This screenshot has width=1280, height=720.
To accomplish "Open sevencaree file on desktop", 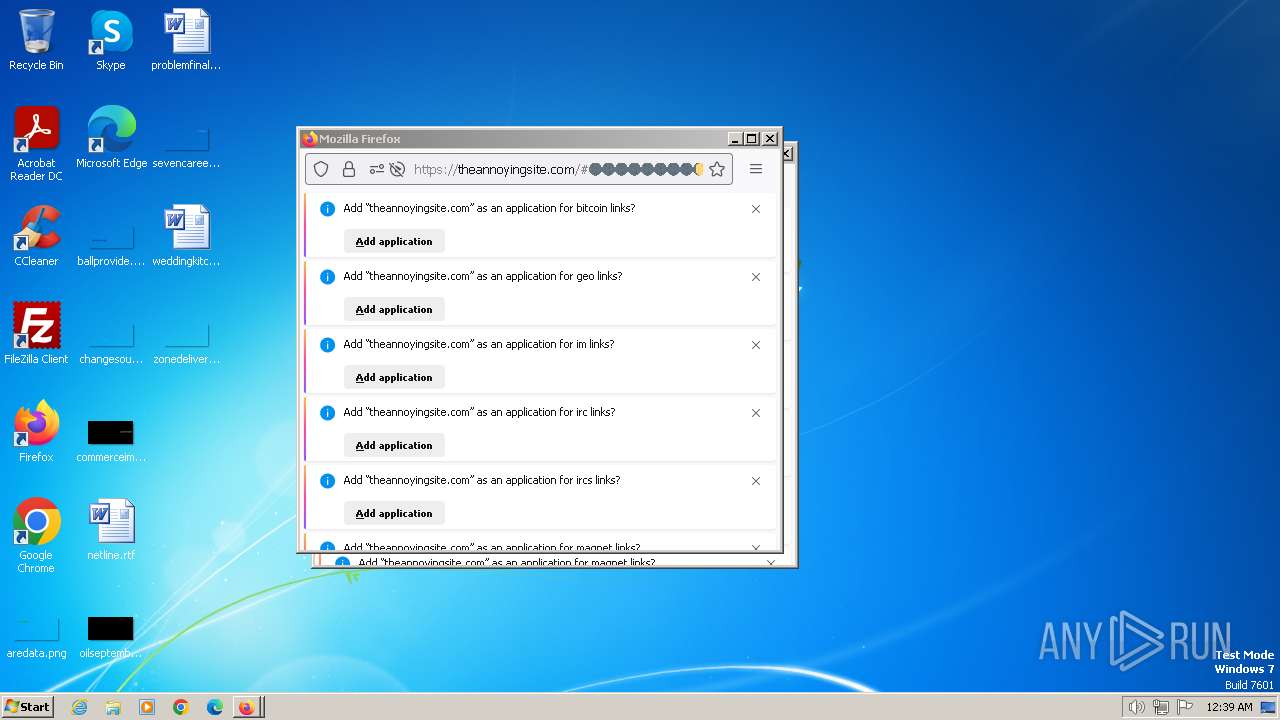I will click(186, 146).
